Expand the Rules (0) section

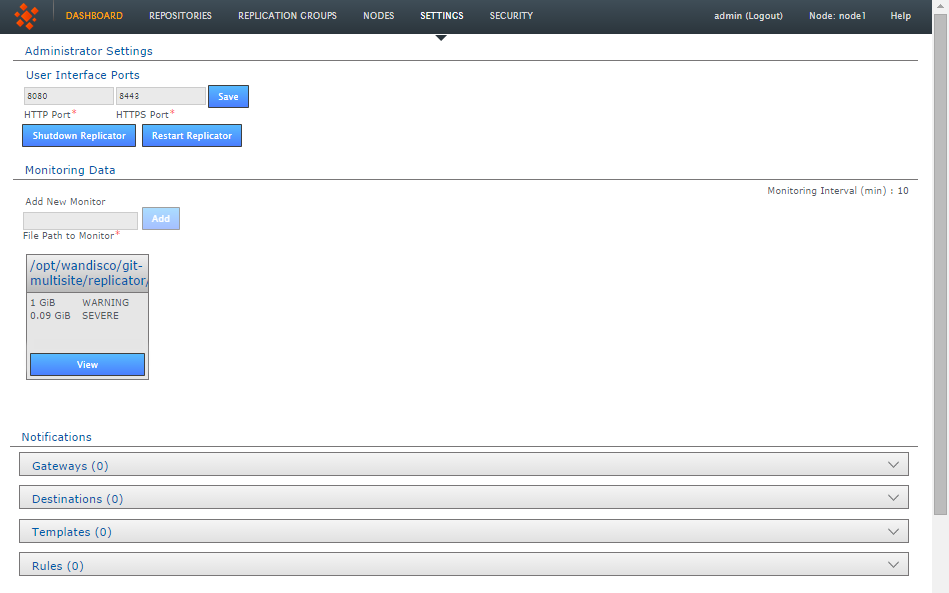(x=464, y=565)
